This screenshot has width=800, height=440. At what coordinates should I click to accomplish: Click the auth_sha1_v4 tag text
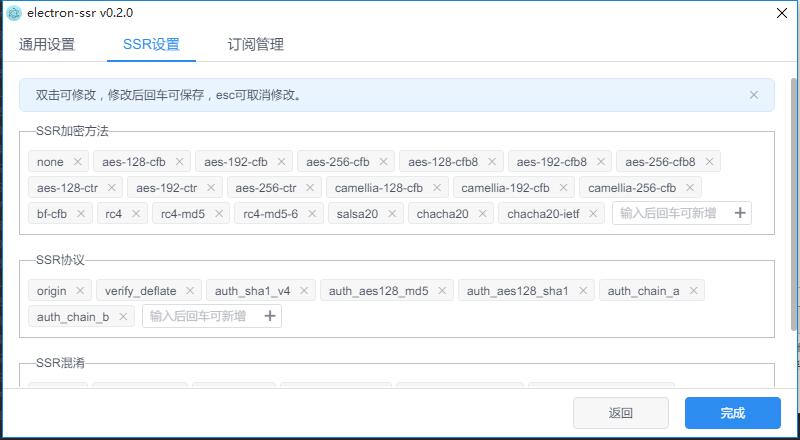click(x=253, y=291)
